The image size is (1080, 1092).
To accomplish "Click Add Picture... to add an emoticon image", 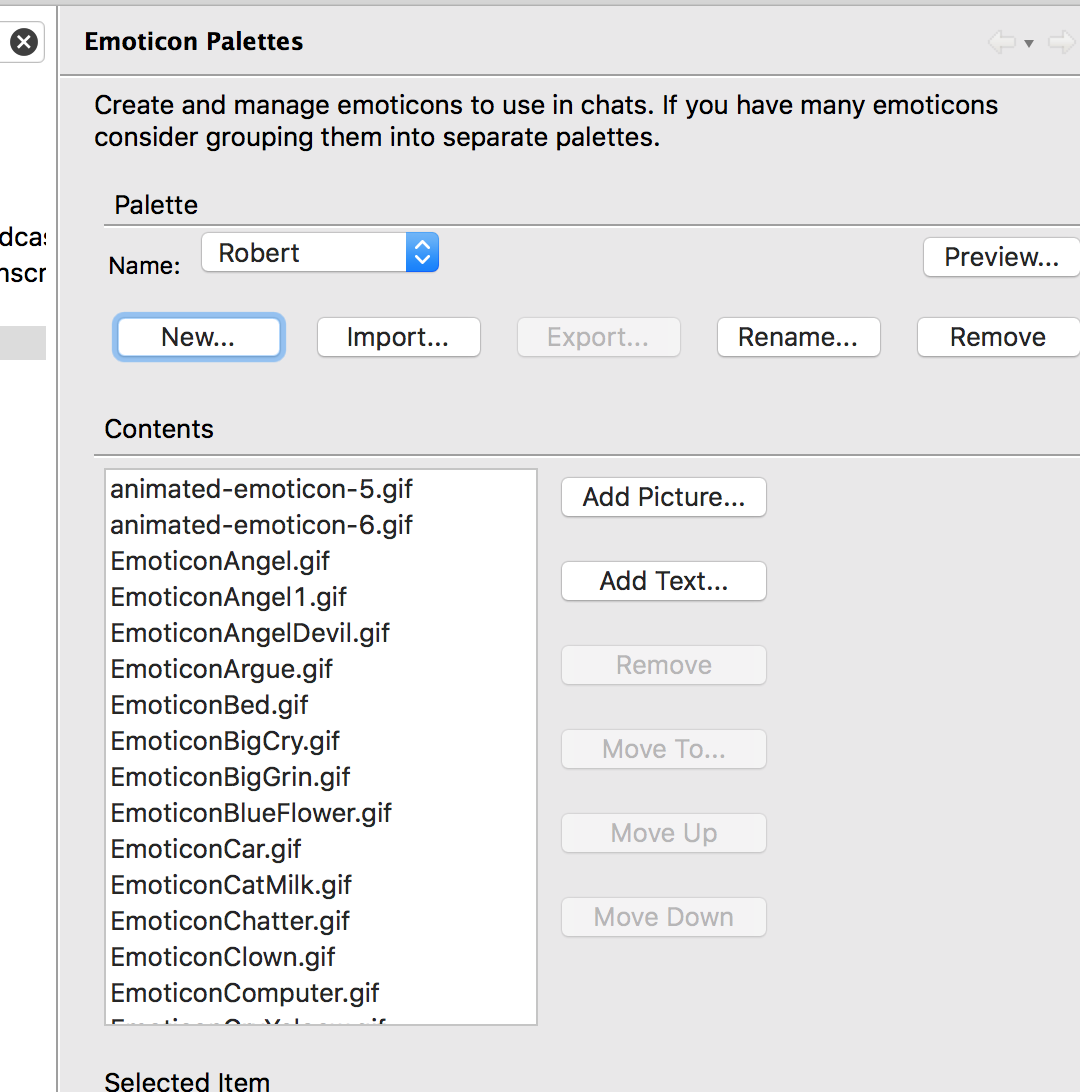I will pyautogui.click(x=663, y=497).
